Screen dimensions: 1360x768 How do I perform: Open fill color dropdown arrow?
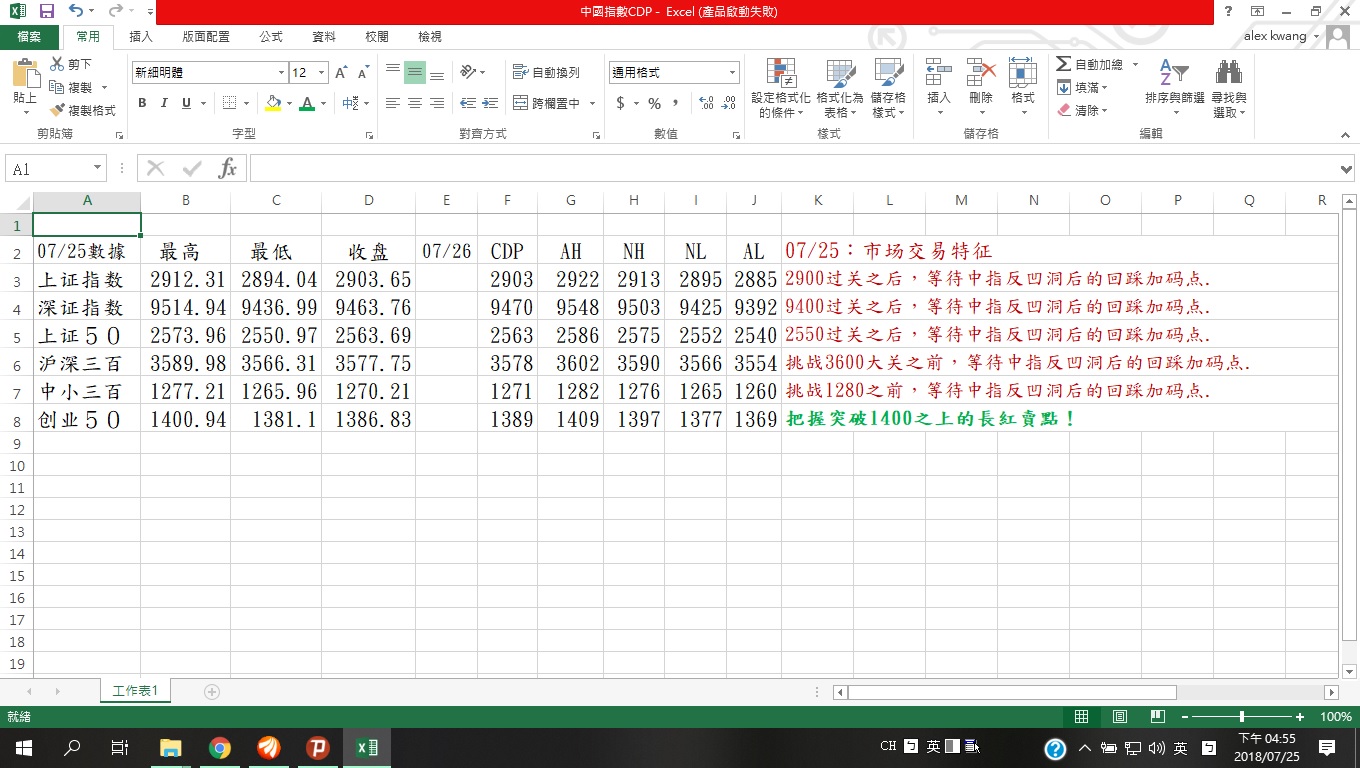(289, 103)
